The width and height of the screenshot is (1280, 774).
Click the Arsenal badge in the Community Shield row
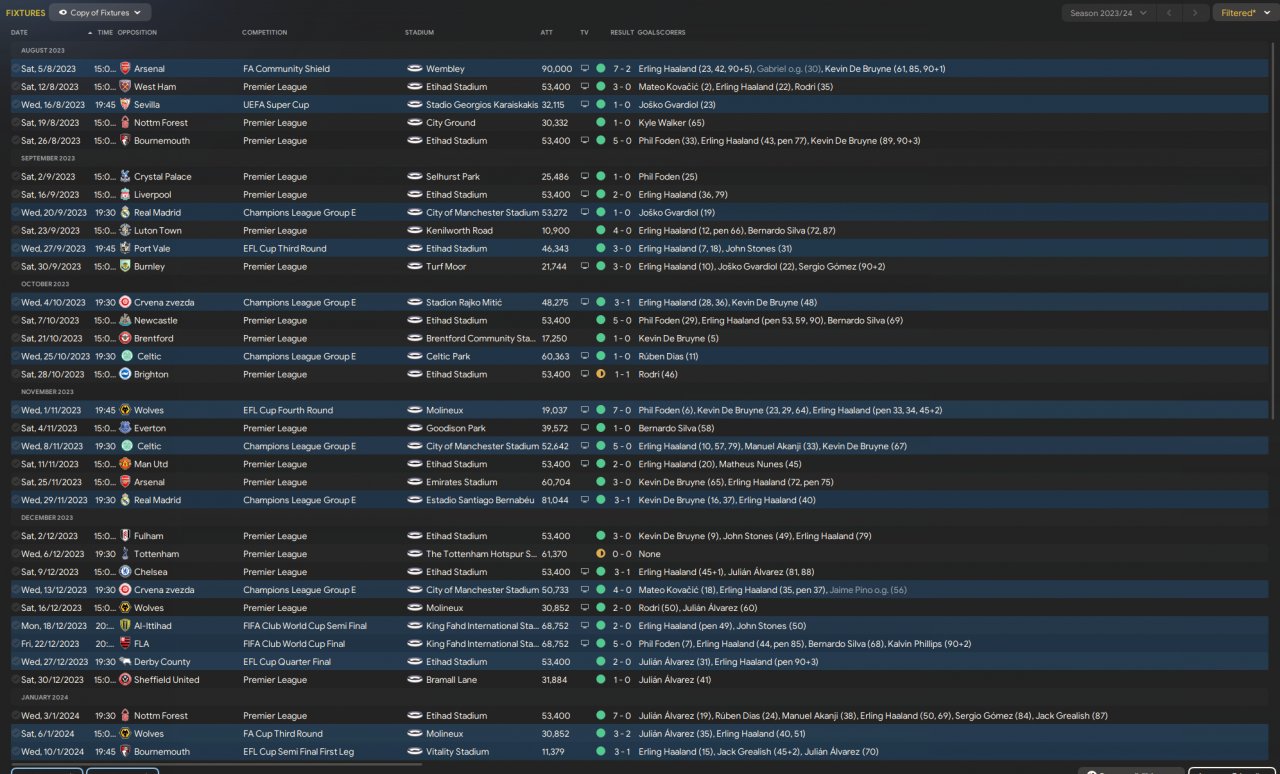pos(125,69)
